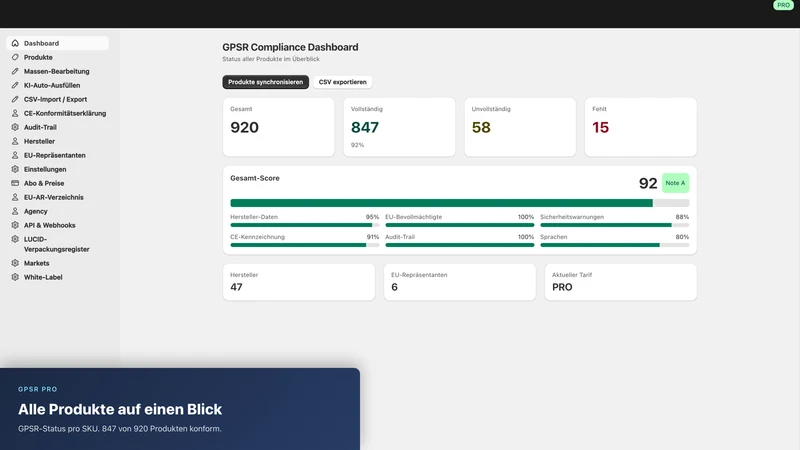Open White-Label settings
This screenshot has width=800, height=450.
coord(57,277)
